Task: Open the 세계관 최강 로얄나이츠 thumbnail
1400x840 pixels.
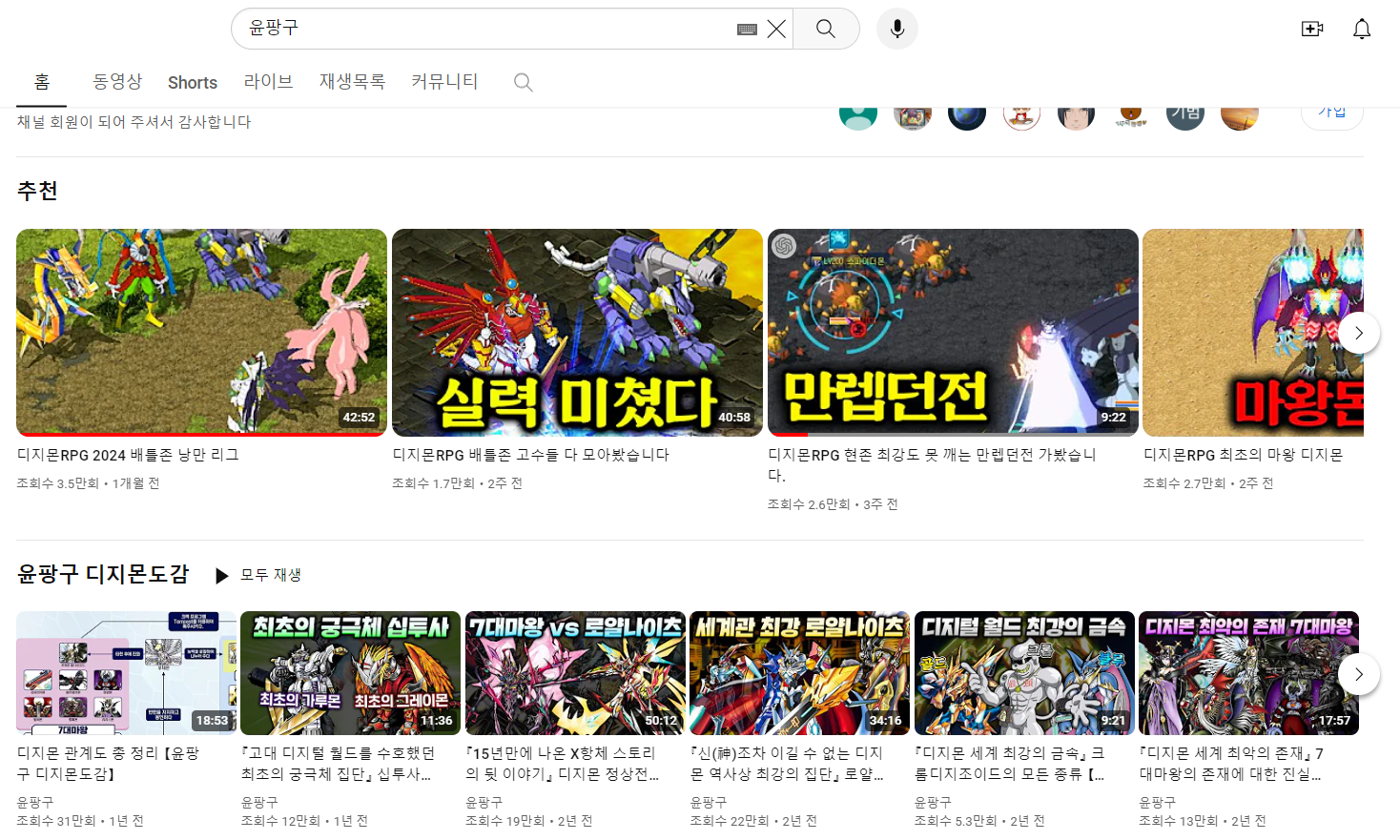Action: [x=799, y=673]
